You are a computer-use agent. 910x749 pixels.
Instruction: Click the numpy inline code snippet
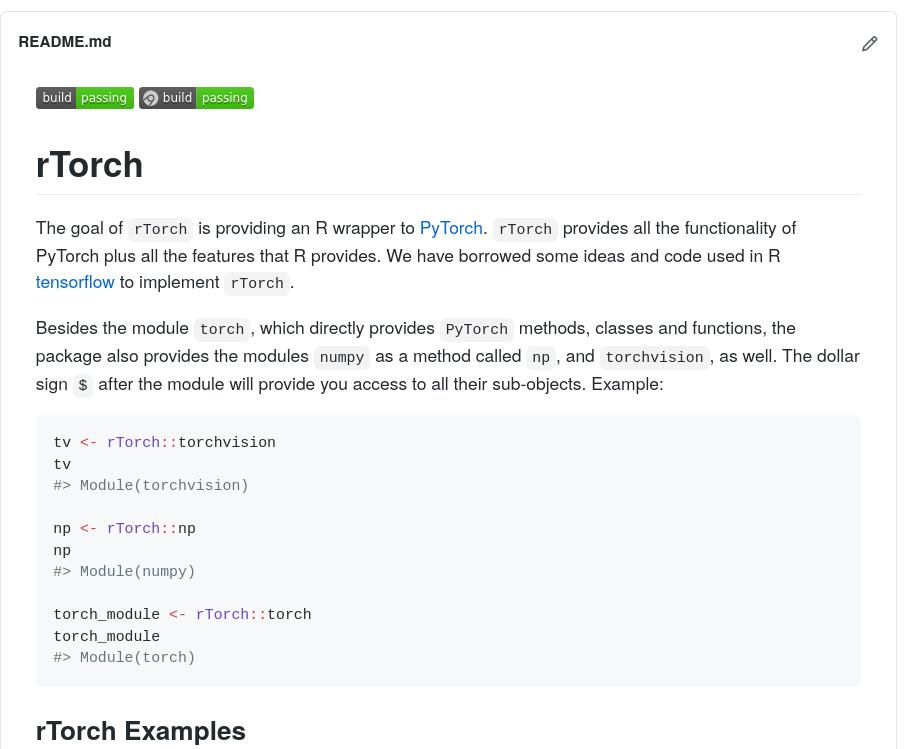[x=341, y=357]
